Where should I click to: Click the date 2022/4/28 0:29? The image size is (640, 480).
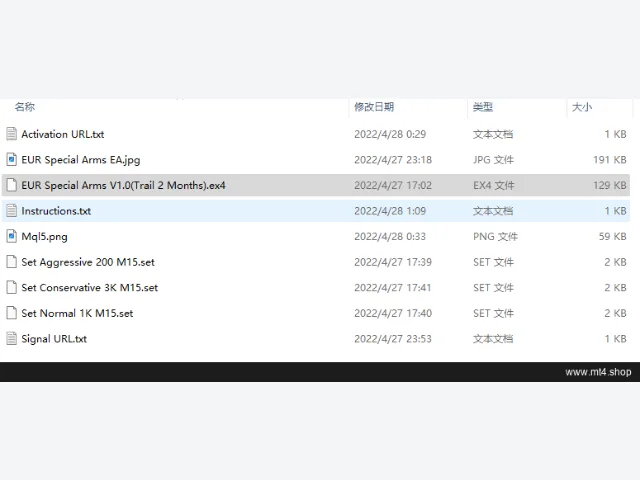click(x=390, y=134)
